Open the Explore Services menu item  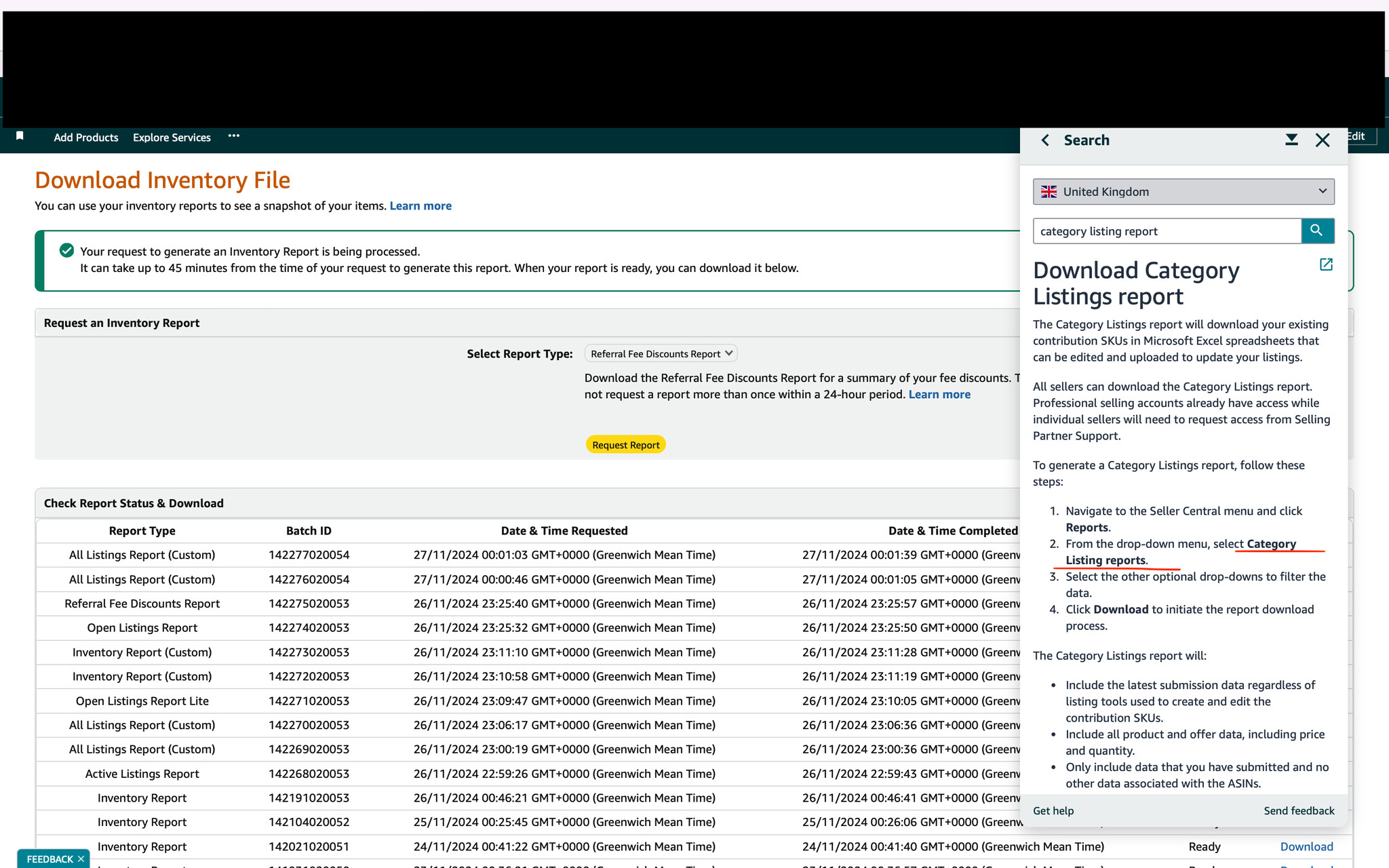172,137
